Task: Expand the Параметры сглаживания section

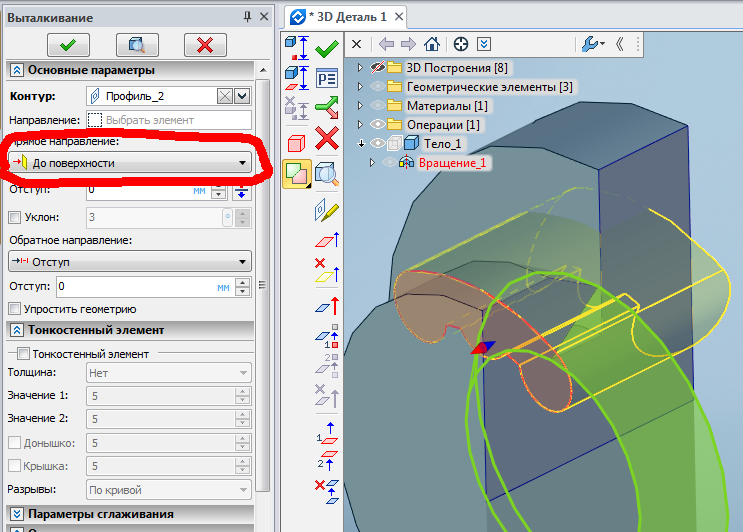Action: coord(17,514)
